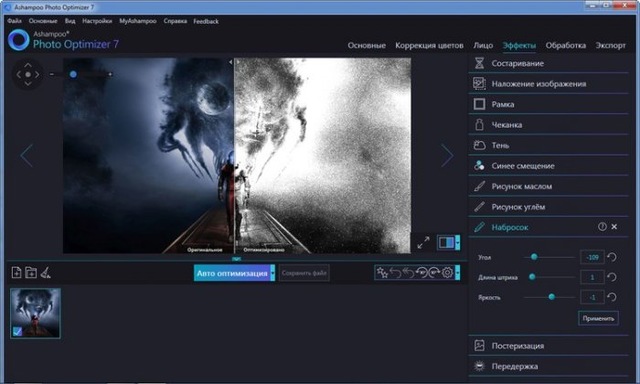
Task: Switch to the Экспорт tab
Action: pos(610,45)
